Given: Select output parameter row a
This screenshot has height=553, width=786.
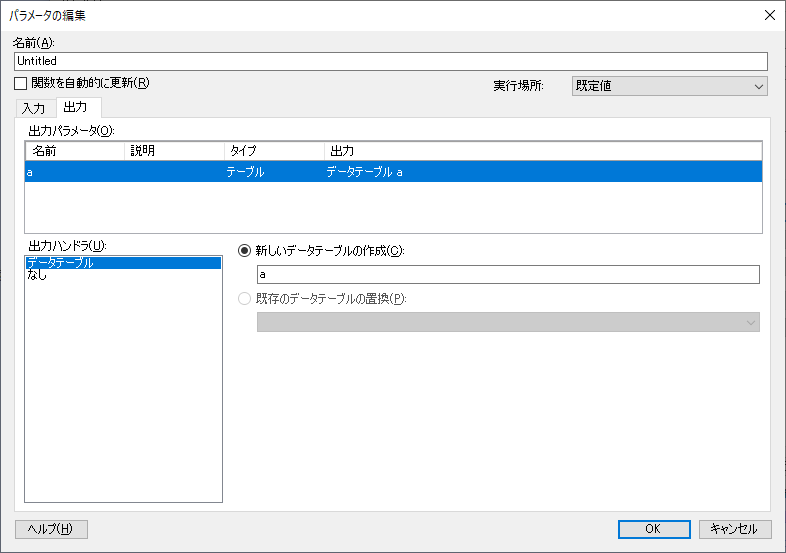Looking at the screenshot, I should point(394,172).
